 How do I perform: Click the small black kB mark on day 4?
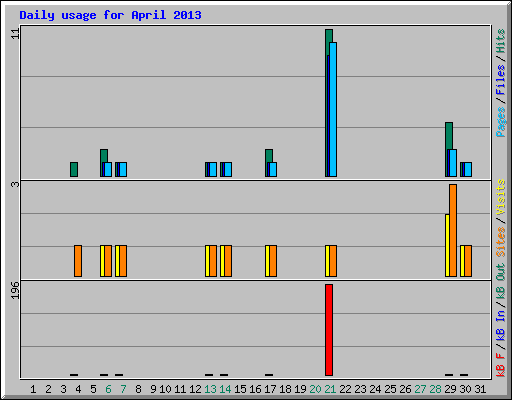click(74, 375)
